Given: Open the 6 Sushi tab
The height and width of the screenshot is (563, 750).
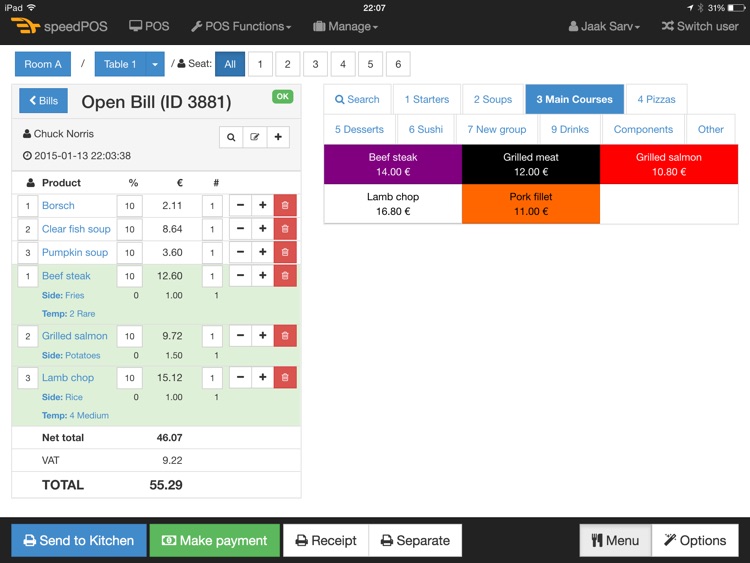Looking at the screenshot, I should tap(426, 129).
